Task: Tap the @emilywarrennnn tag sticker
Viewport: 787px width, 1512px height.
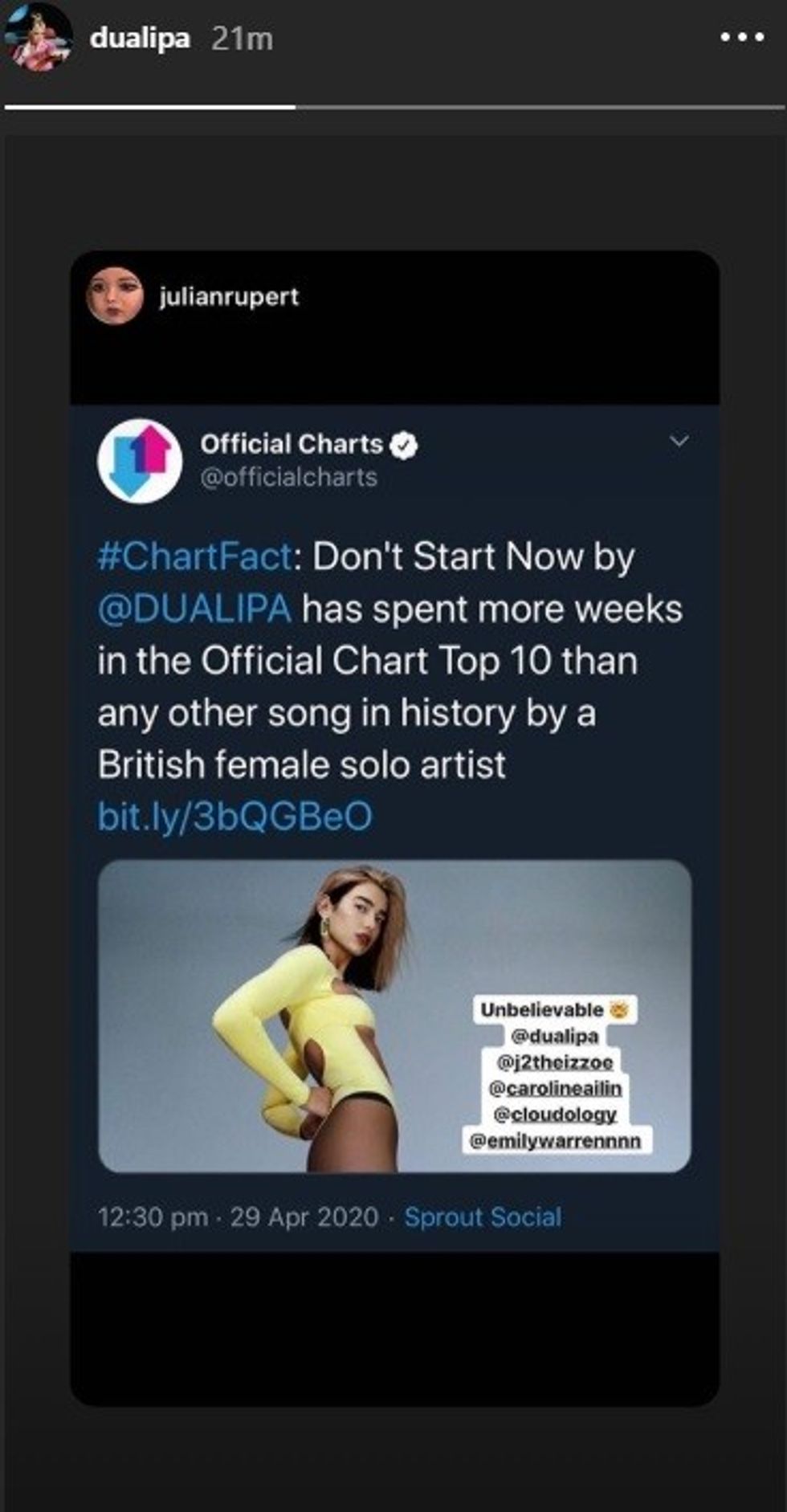Action: (x=554, y=1140)
